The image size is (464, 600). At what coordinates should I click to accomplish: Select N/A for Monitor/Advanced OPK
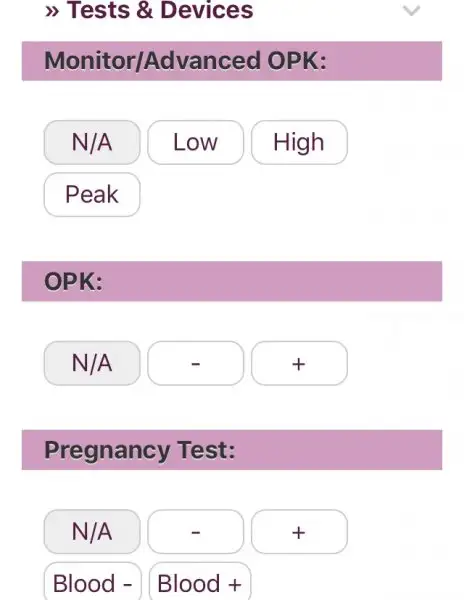[92, 142]
